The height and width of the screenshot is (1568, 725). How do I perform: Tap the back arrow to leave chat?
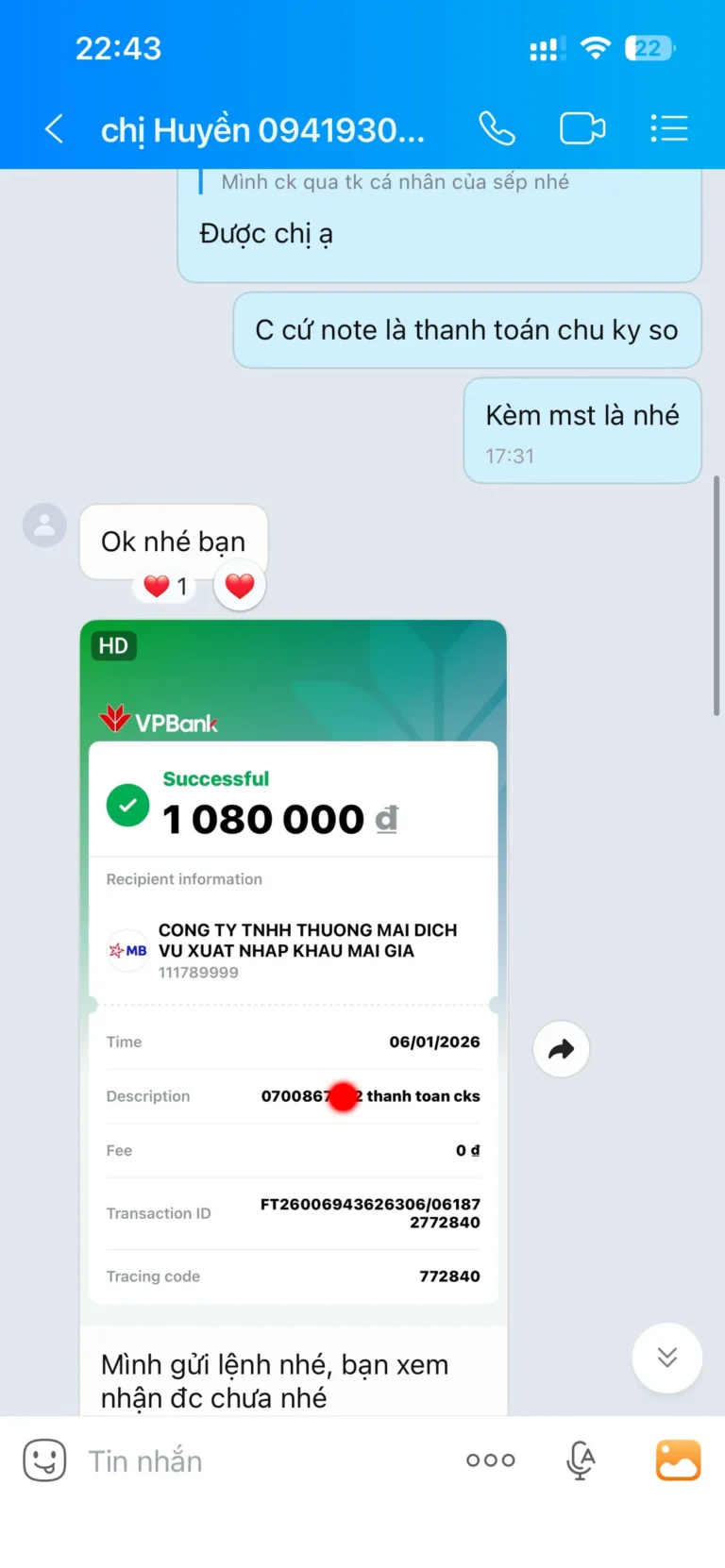[x=55, y=128]
